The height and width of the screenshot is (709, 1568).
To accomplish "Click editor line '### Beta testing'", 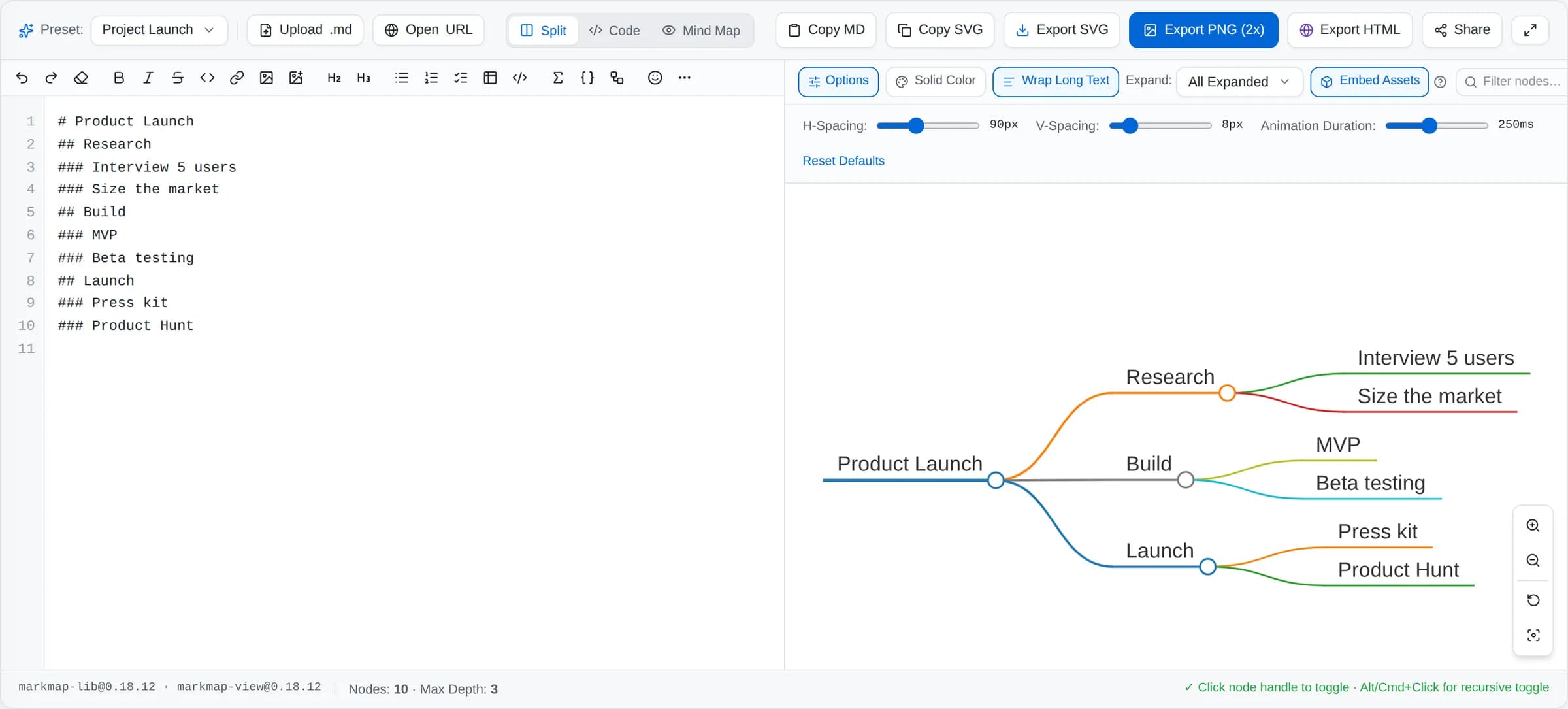I will [x=126, y=257].
